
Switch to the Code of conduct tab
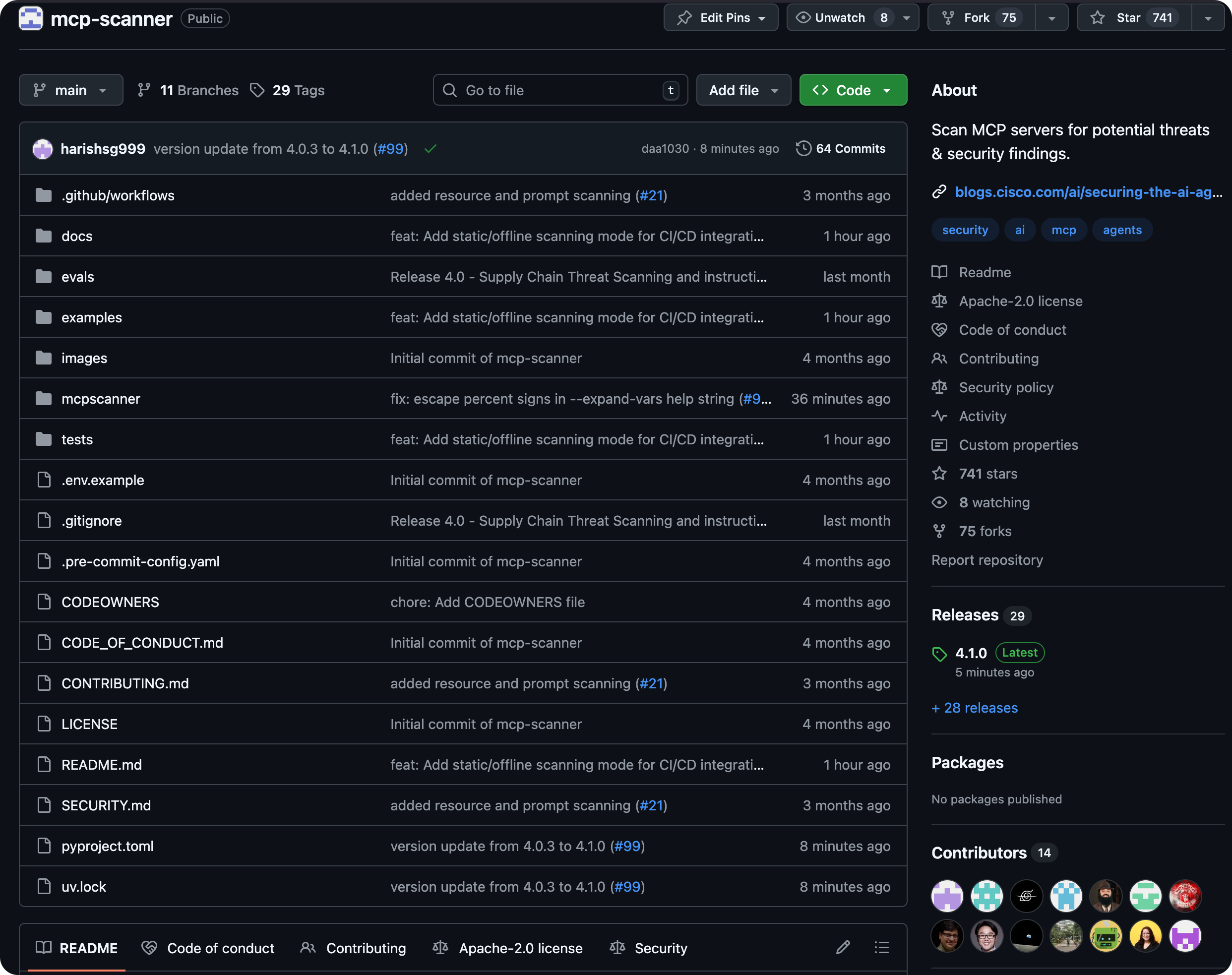[x=209, y=948]
